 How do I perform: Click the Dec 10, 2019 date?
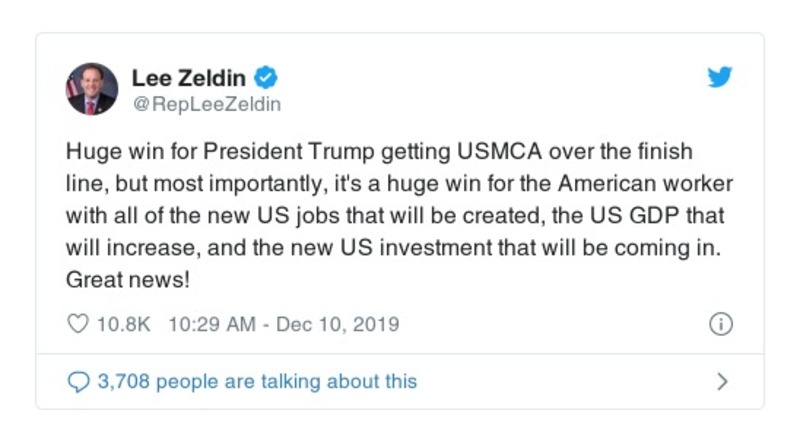335,324
